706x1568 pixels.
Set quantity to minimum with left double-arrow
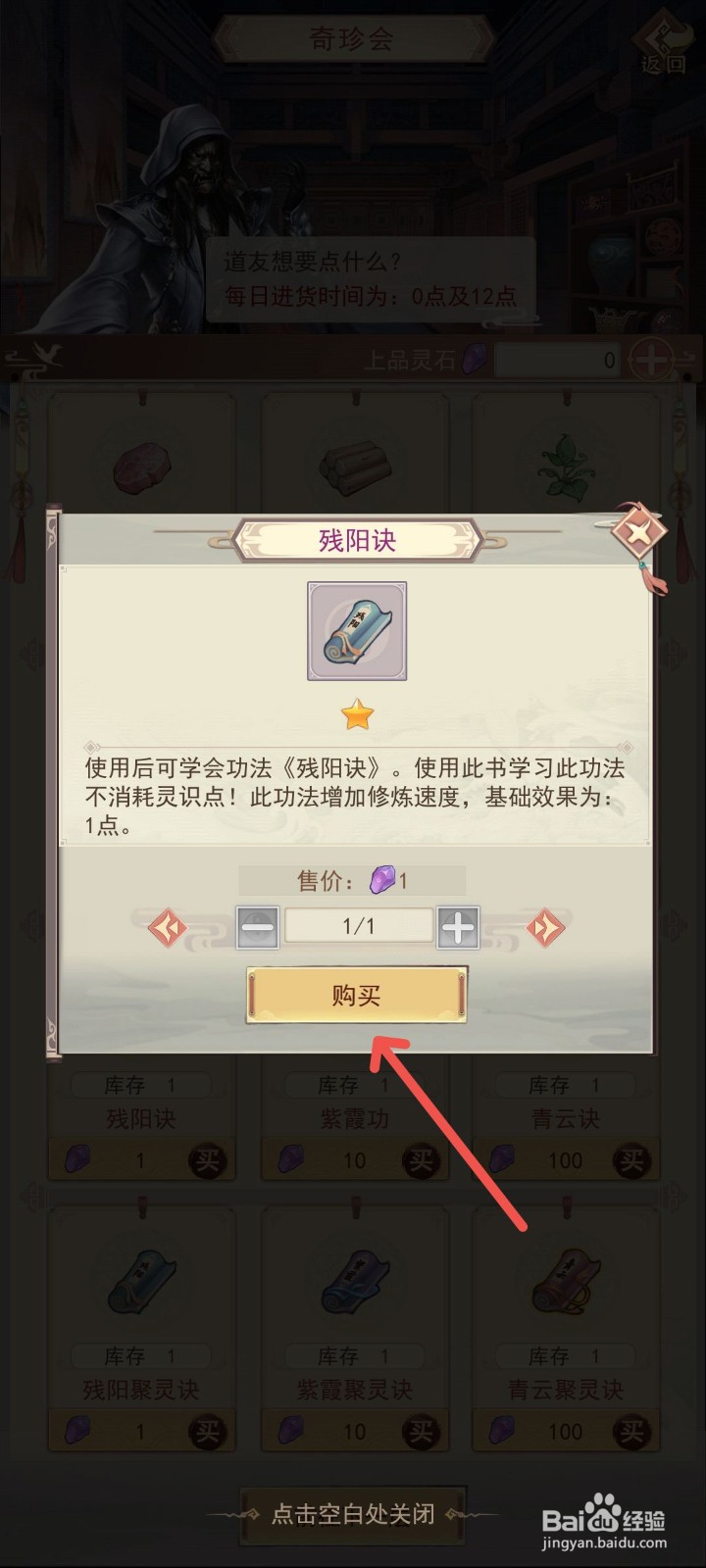[168, 926]
